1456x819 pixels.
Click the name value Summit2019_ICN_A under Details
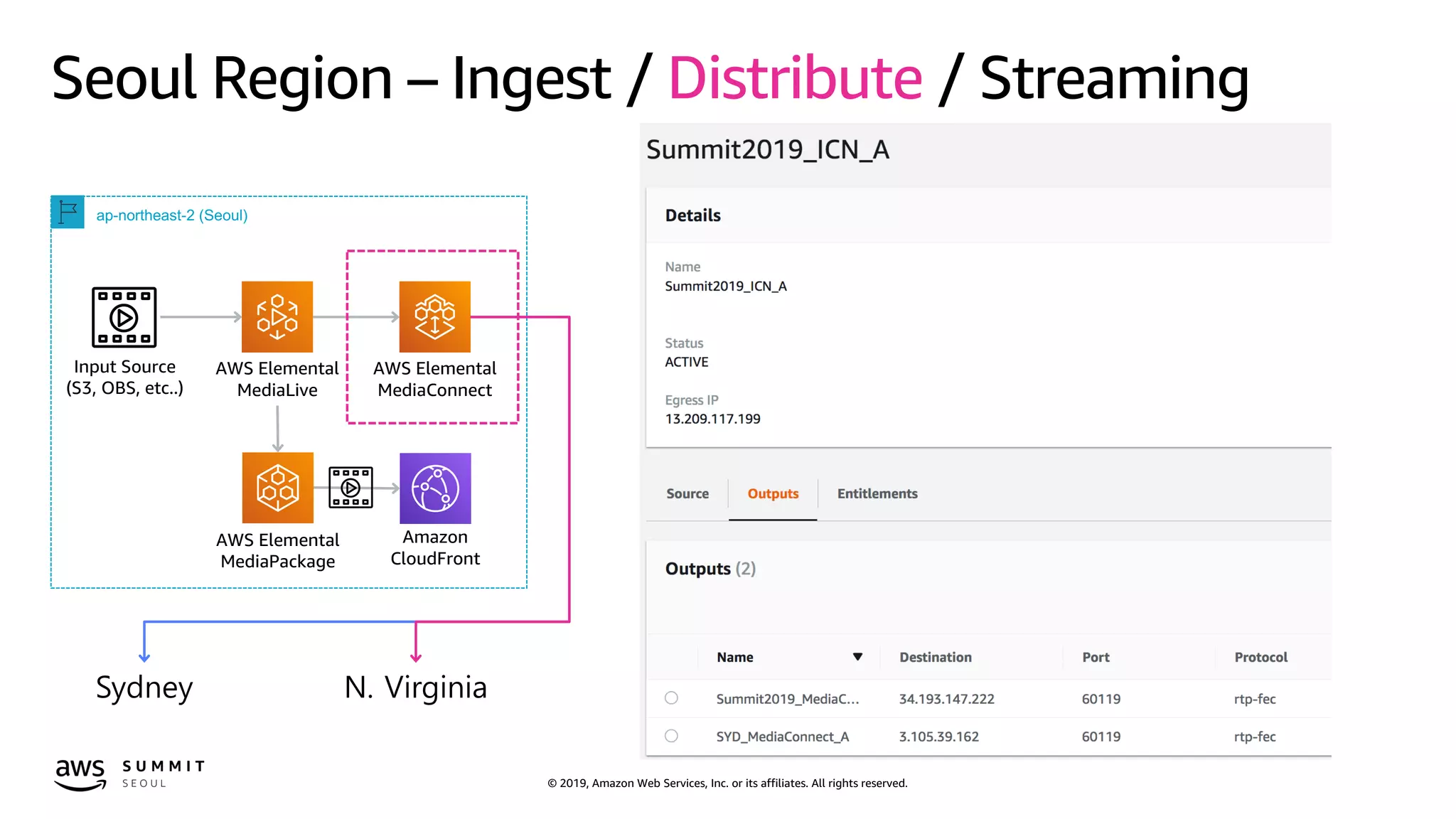click(x=726, y=286)
